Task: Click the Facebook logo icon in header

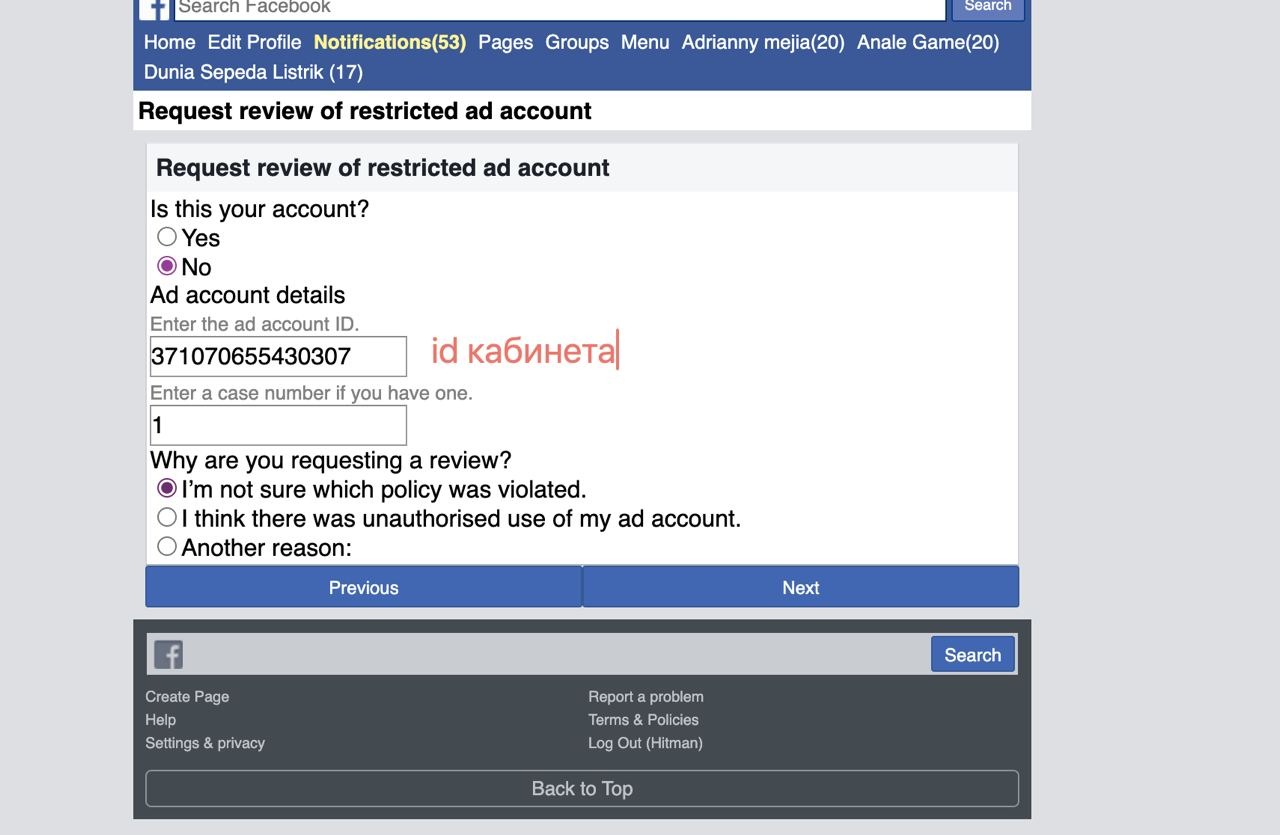Action: click(x=154, y=8)
